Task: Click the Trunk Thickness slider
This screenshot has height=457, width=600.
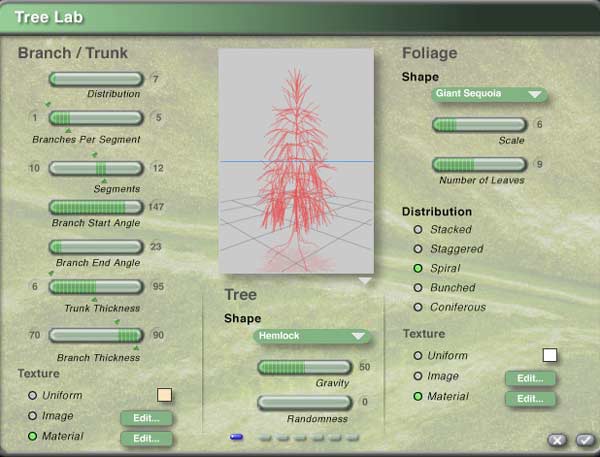Action: click(x=96, y=287)
